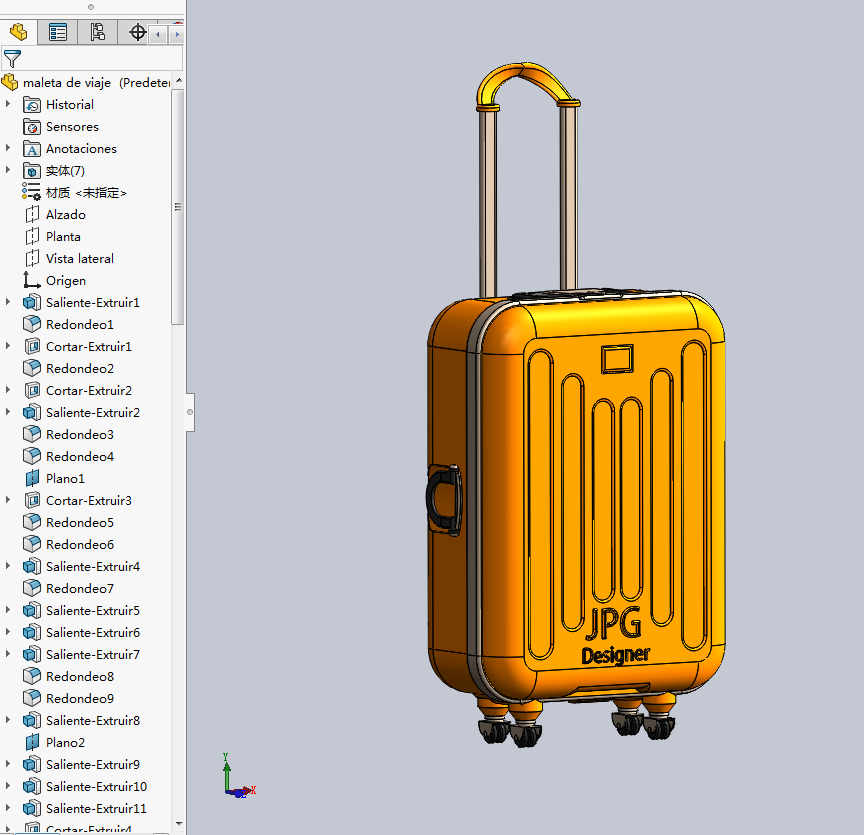Expand the Anotaciones folder
The height and width of the screenshot is (835, 864).
point(8,148)
